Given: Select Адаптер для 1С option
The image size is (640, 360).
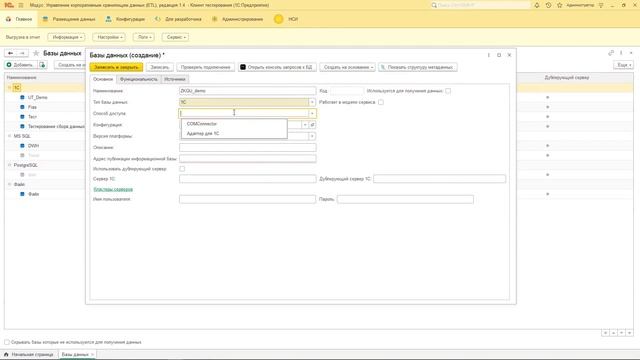Looking at the screenshot, I should (234, 133).
